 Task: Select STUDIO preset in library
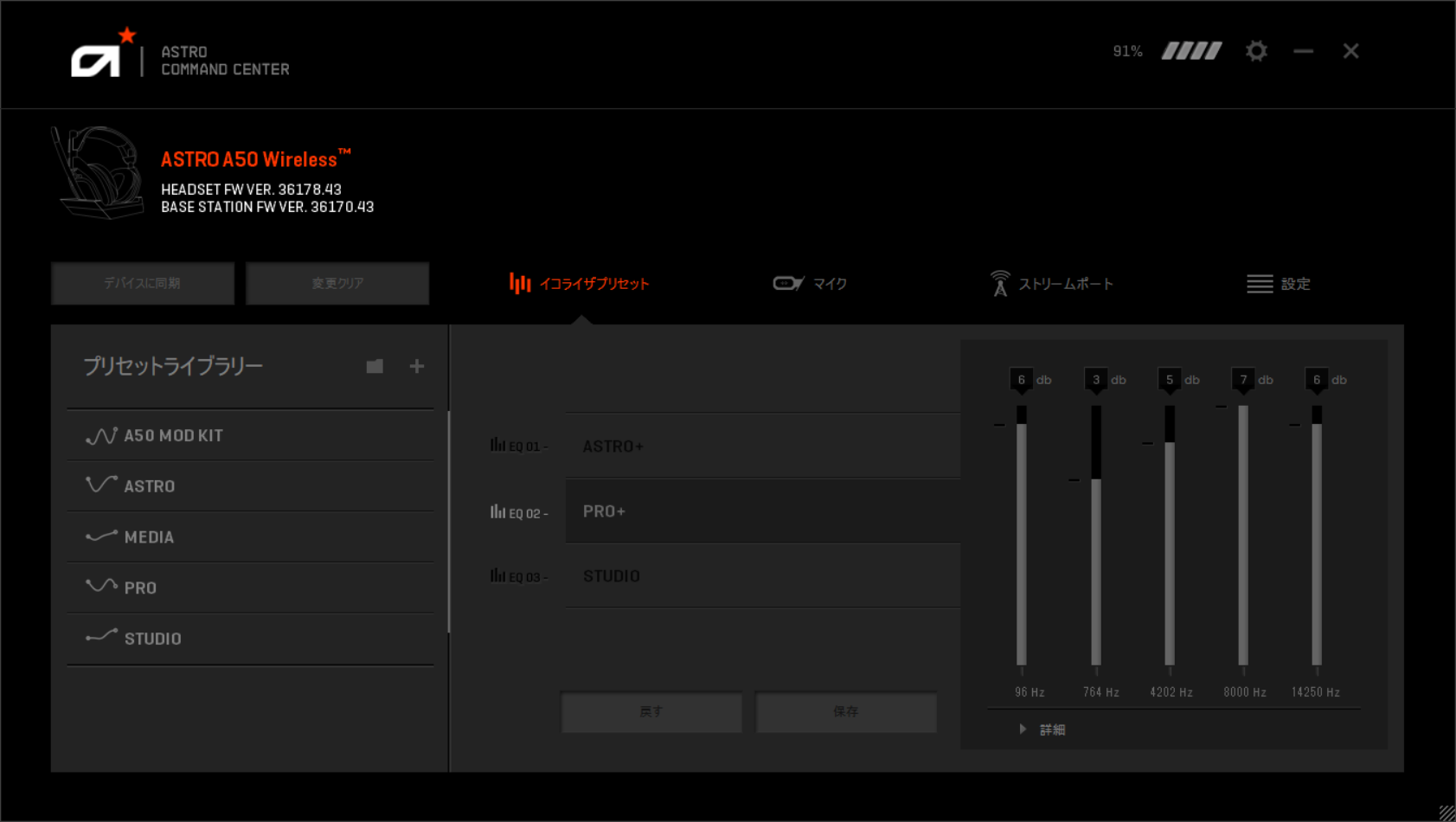(x=251, y=639)
